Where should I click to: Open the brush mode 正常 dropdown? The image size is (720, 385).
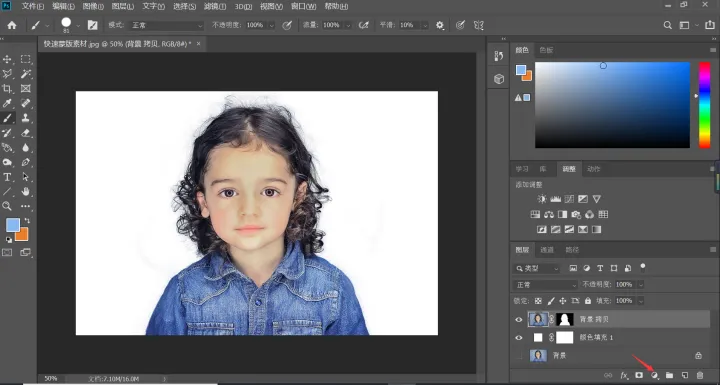(166, 25)
